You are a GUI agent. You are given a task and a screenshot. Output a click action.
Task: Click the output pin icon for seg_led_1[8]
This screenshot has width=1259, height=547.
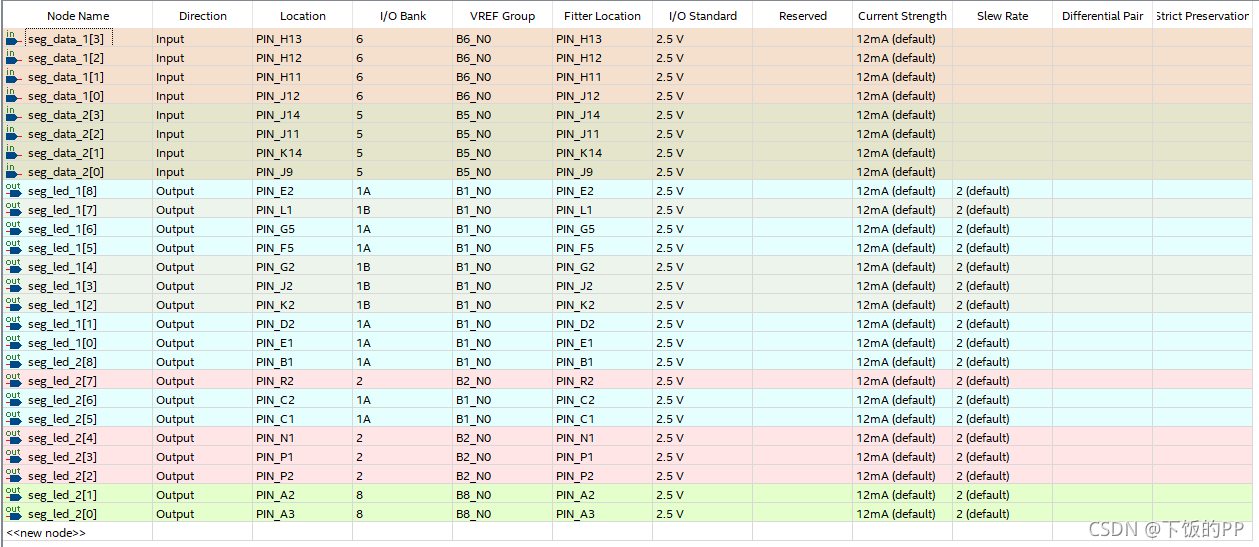[x=13, y=190]
